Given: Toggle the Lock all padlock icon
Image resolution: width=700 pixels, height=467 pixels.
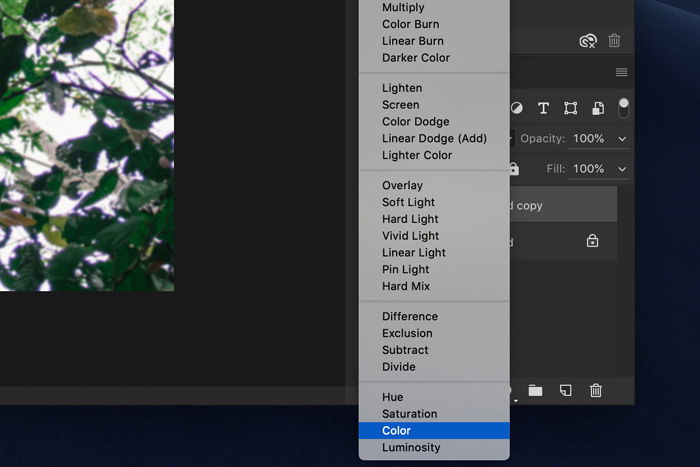Looking at the screenshot, I should coord(514,169).
